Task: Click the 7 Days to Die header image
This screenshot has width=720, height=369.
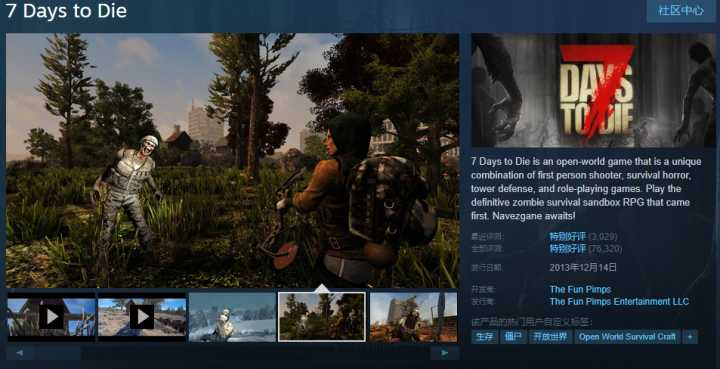Action: click(x=593, y=90)
